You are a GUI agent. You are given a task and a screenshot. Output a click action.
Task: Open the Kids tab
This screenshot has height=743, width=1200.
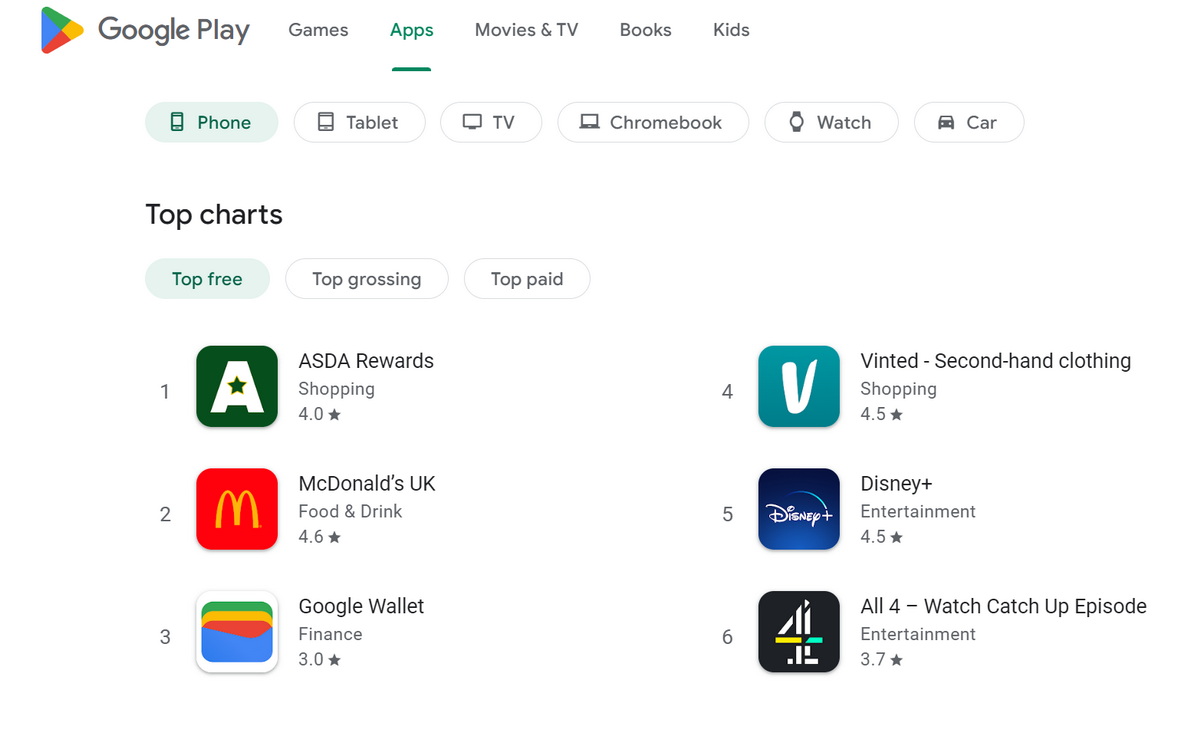[731, 30]
